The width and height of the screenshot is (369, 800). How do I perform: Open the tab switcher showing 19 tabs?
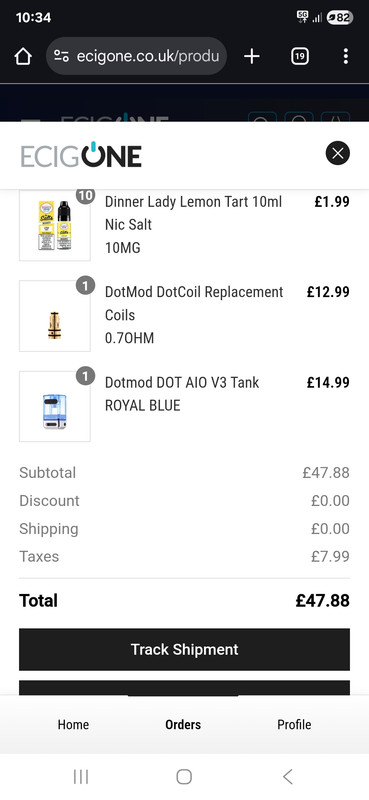(x=300, y=56)
